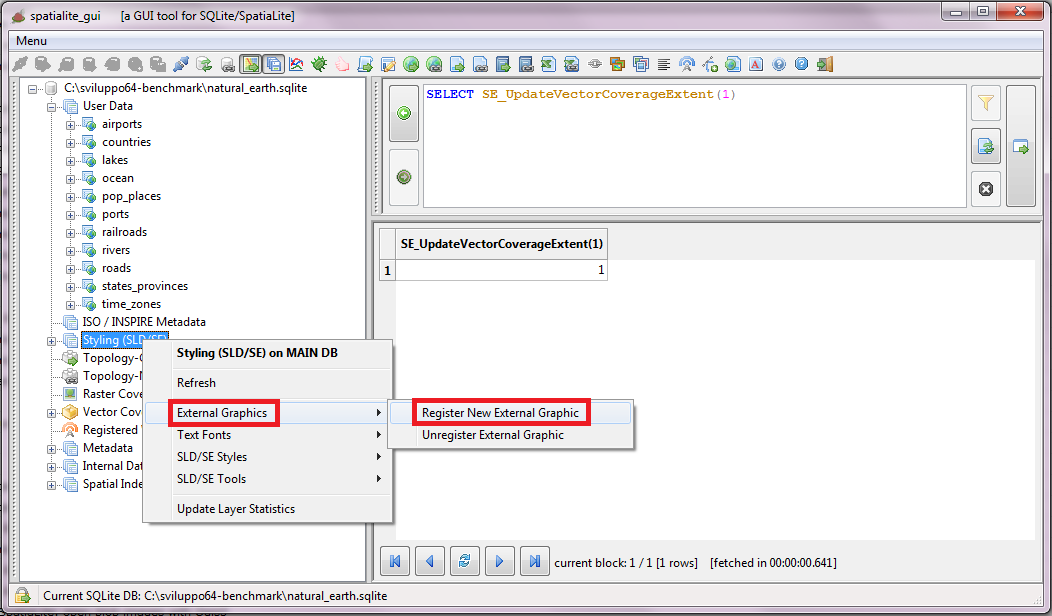
Task: Click 'Current SQLite DB' status bar text
Action: click(215, 596)
